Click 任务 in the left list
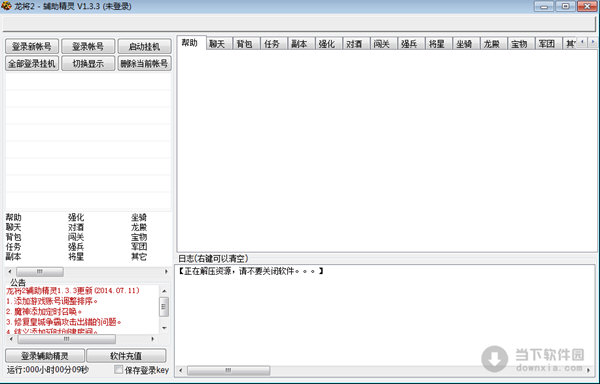Screen dimensions: 600x384 (x=14, y=247)
